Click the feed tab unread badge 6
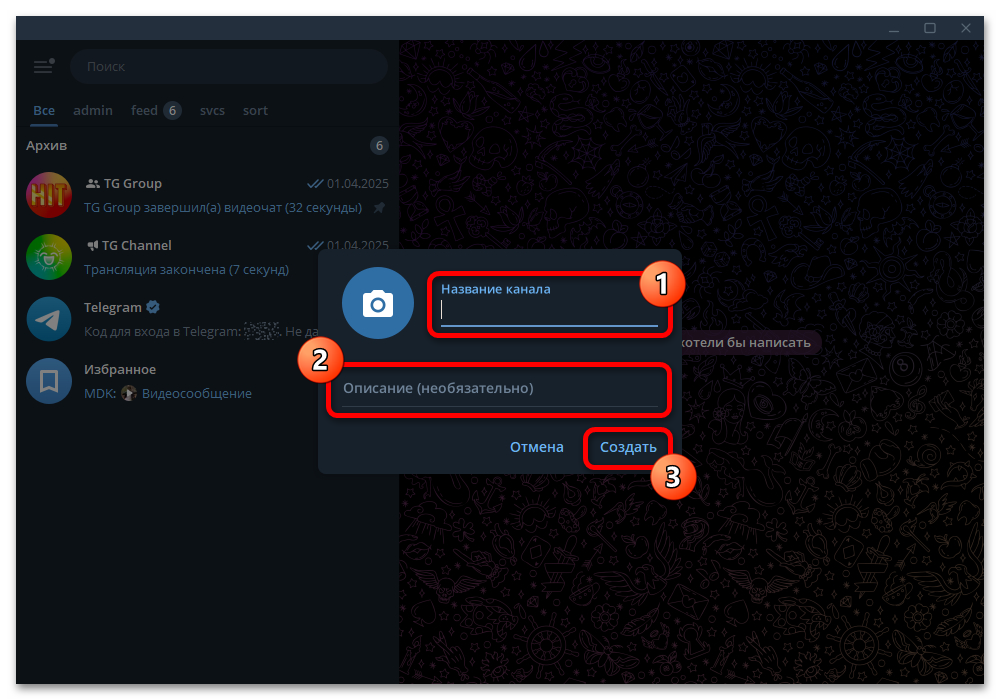Viewport: 1000px width, 700px height. (x=172, y=110)
